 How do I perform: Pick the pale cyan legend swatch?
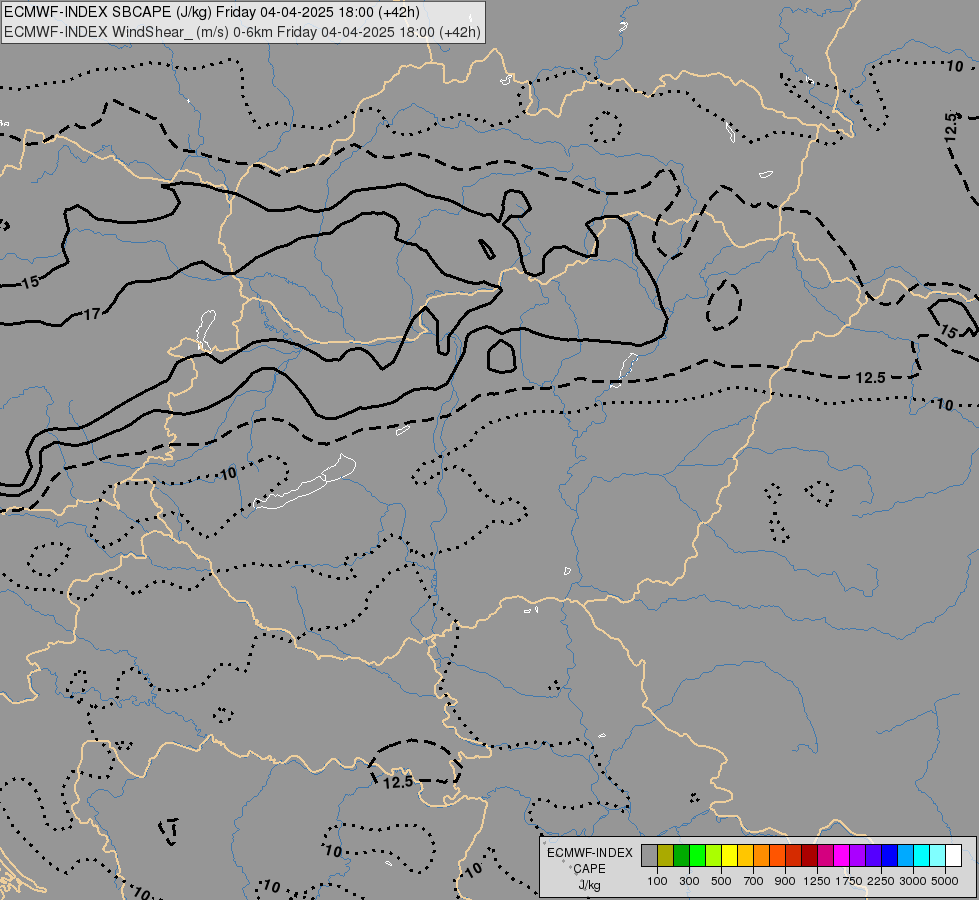click(x=937, y=856)
